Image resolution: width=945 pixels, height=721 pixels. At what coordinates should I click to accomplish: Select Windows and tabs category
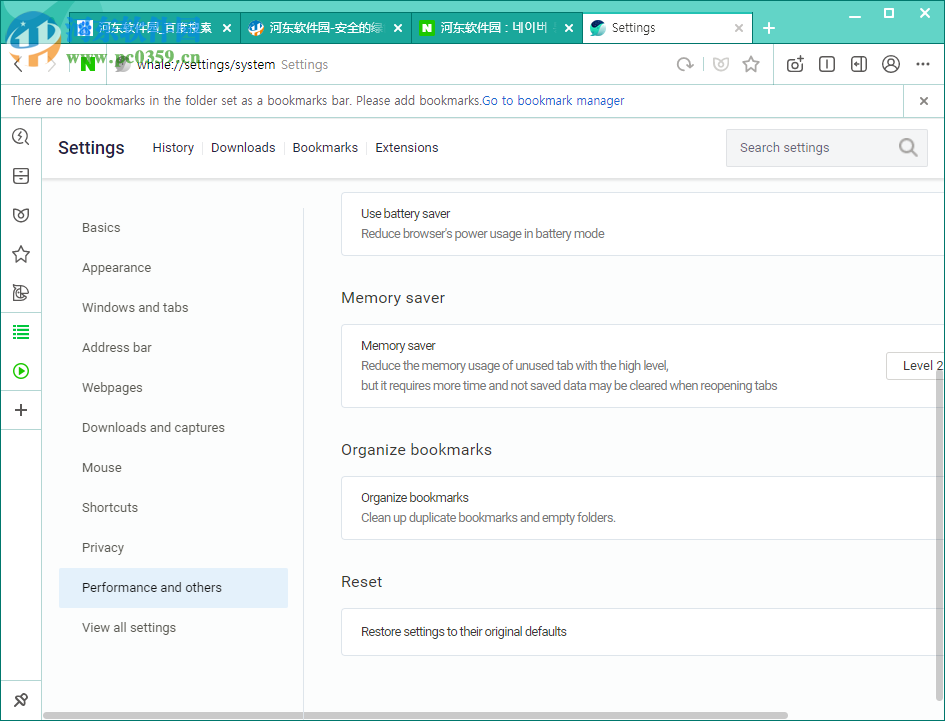click(x=174, y=307)
